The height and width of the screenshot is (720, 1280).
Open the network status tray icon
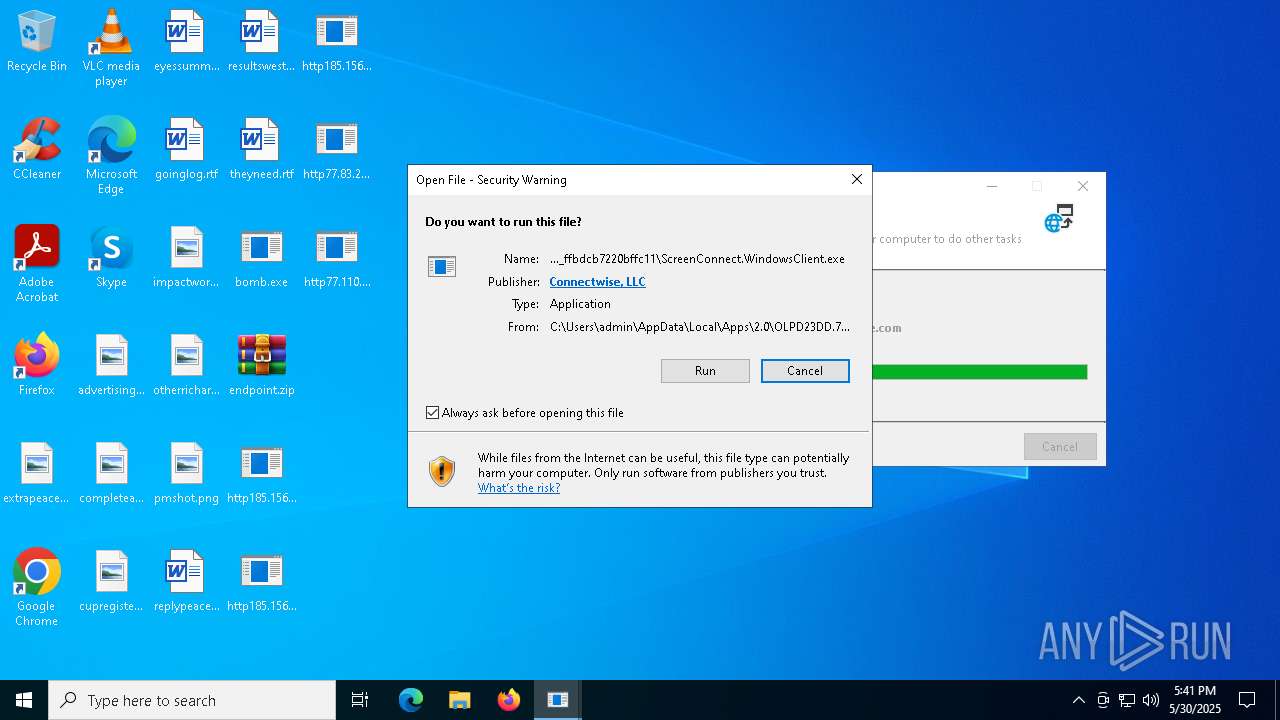(x=1127, y=700)
